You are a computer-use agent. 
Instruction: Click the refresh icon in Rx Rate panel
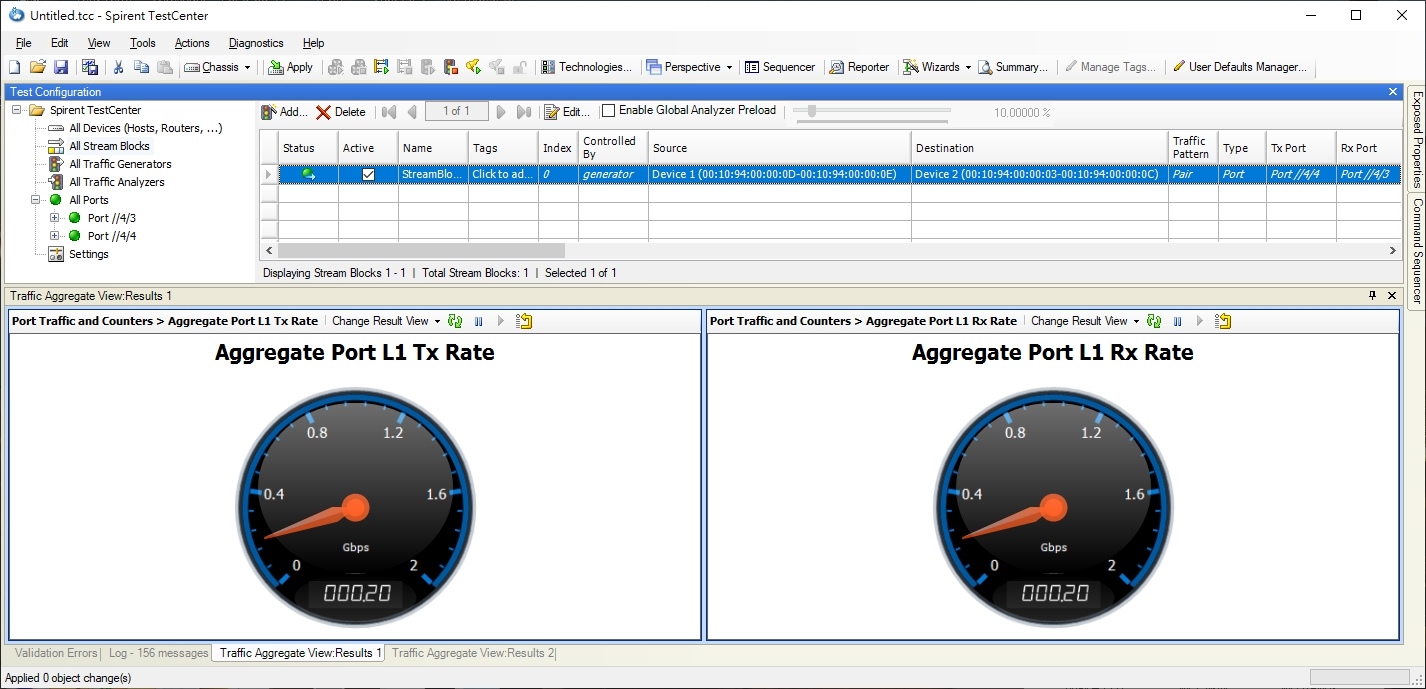(x=1154, y=321)
